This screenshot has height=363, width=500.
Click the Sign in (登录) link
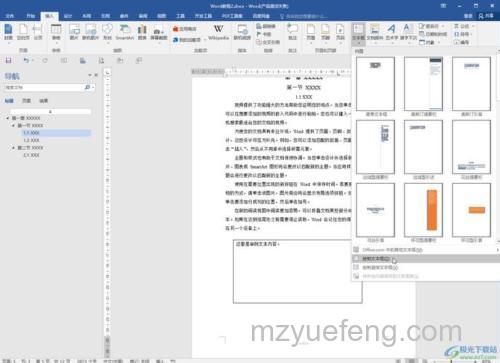468,16
